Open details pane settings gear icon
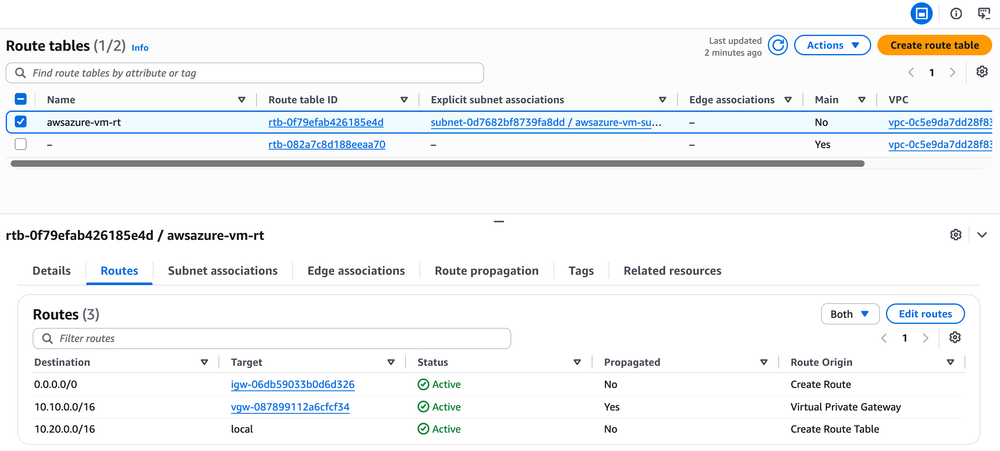This screenshot has height=451, width=1000. tap(955, 235)
